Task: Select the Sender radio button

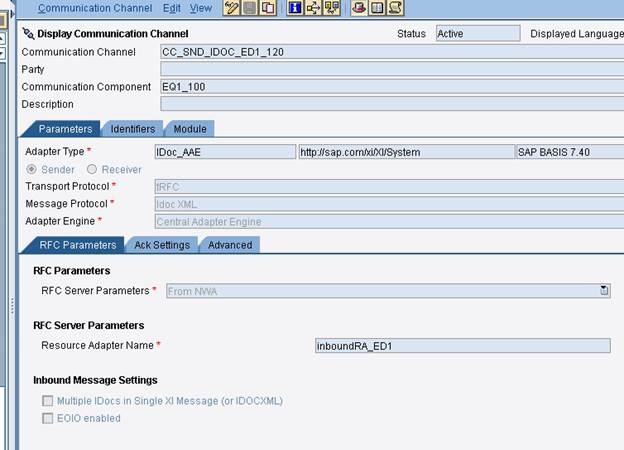Action: (x=31, y=169)
